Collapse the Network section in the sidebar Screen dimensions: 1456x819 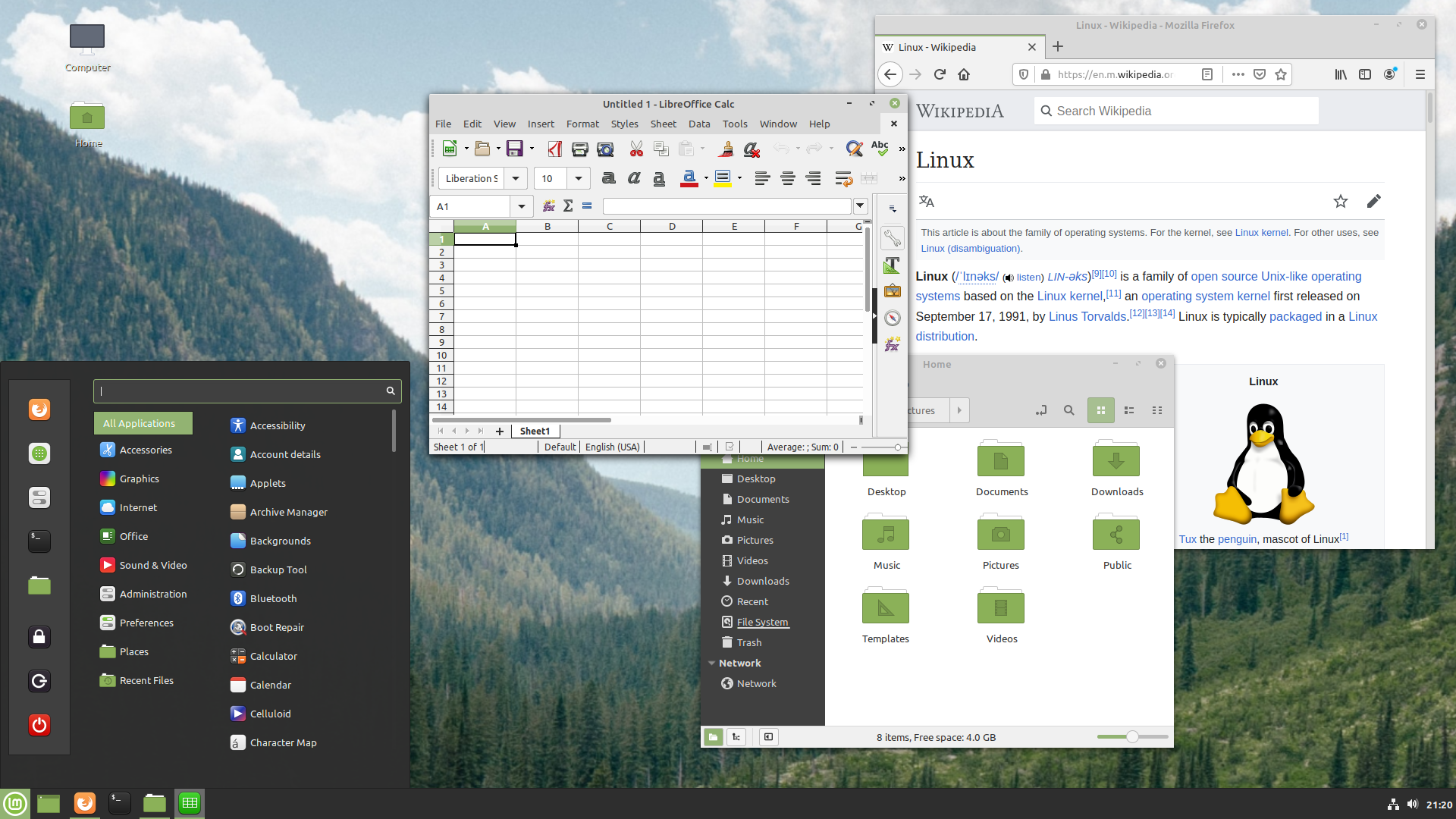pyautogui.click(x=712, y=663)
